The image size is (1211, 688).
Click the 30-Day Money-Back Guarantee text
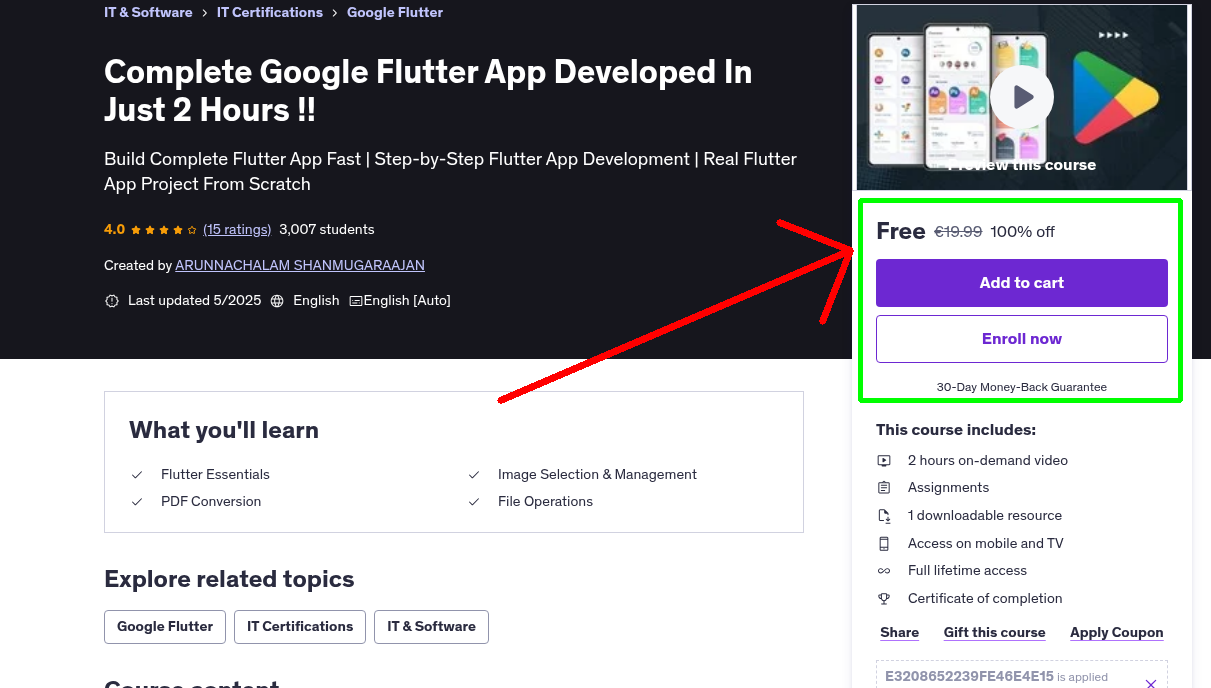1022,387
